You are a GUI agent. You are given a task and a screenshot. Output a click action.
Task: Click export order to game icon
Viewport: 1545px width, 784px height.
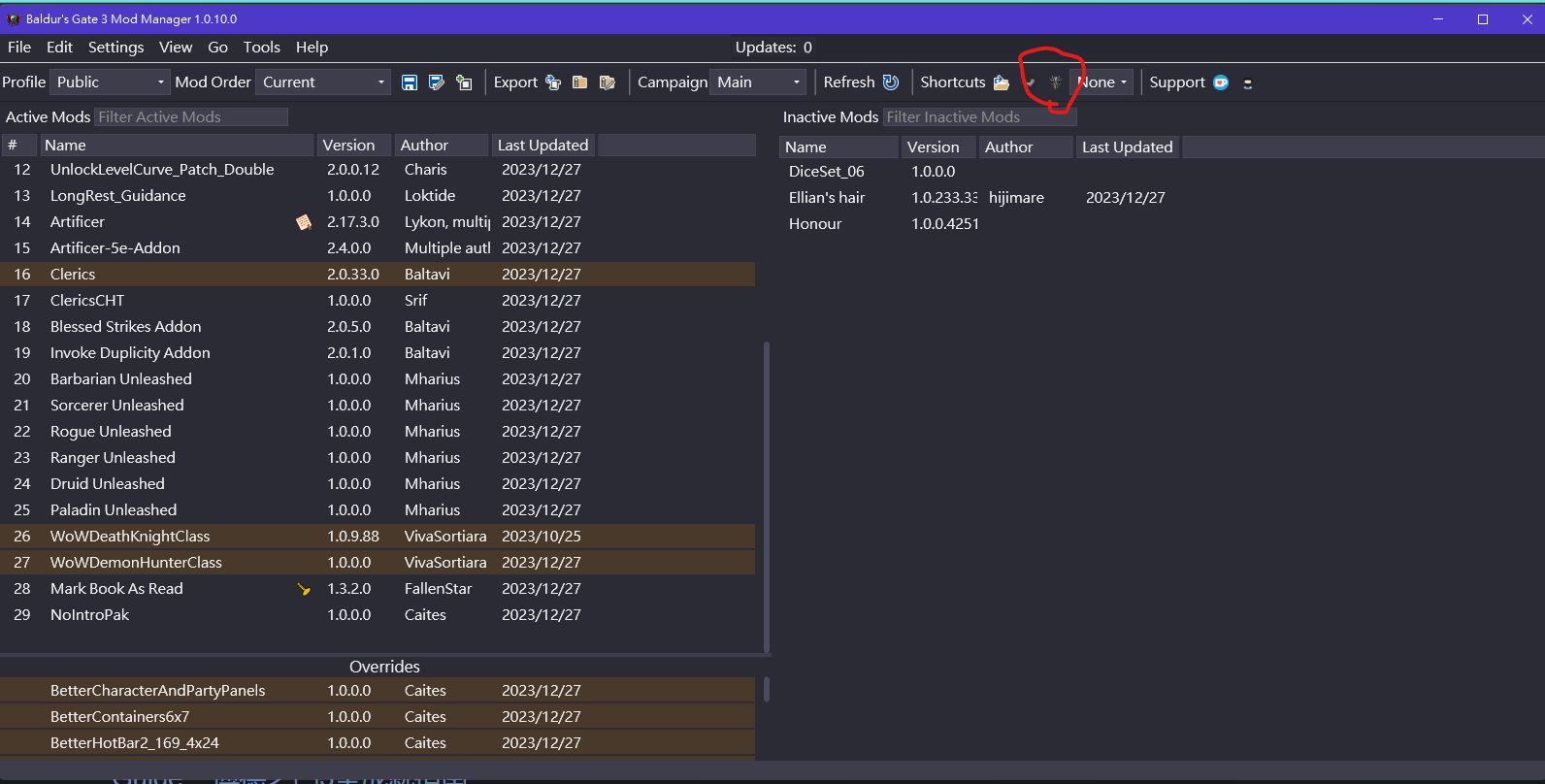553,82
